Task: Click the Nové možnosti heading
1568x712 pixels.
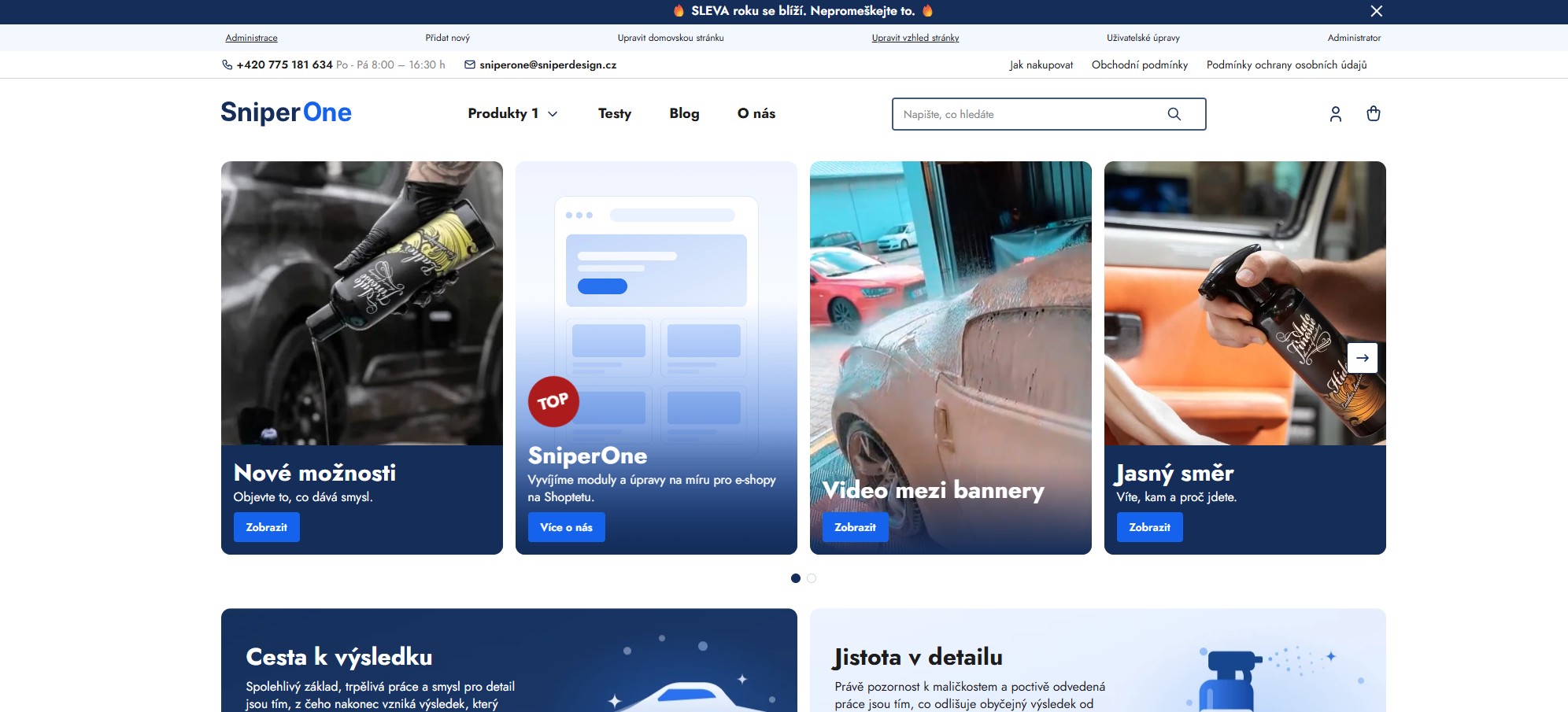Action: [315, 473]
